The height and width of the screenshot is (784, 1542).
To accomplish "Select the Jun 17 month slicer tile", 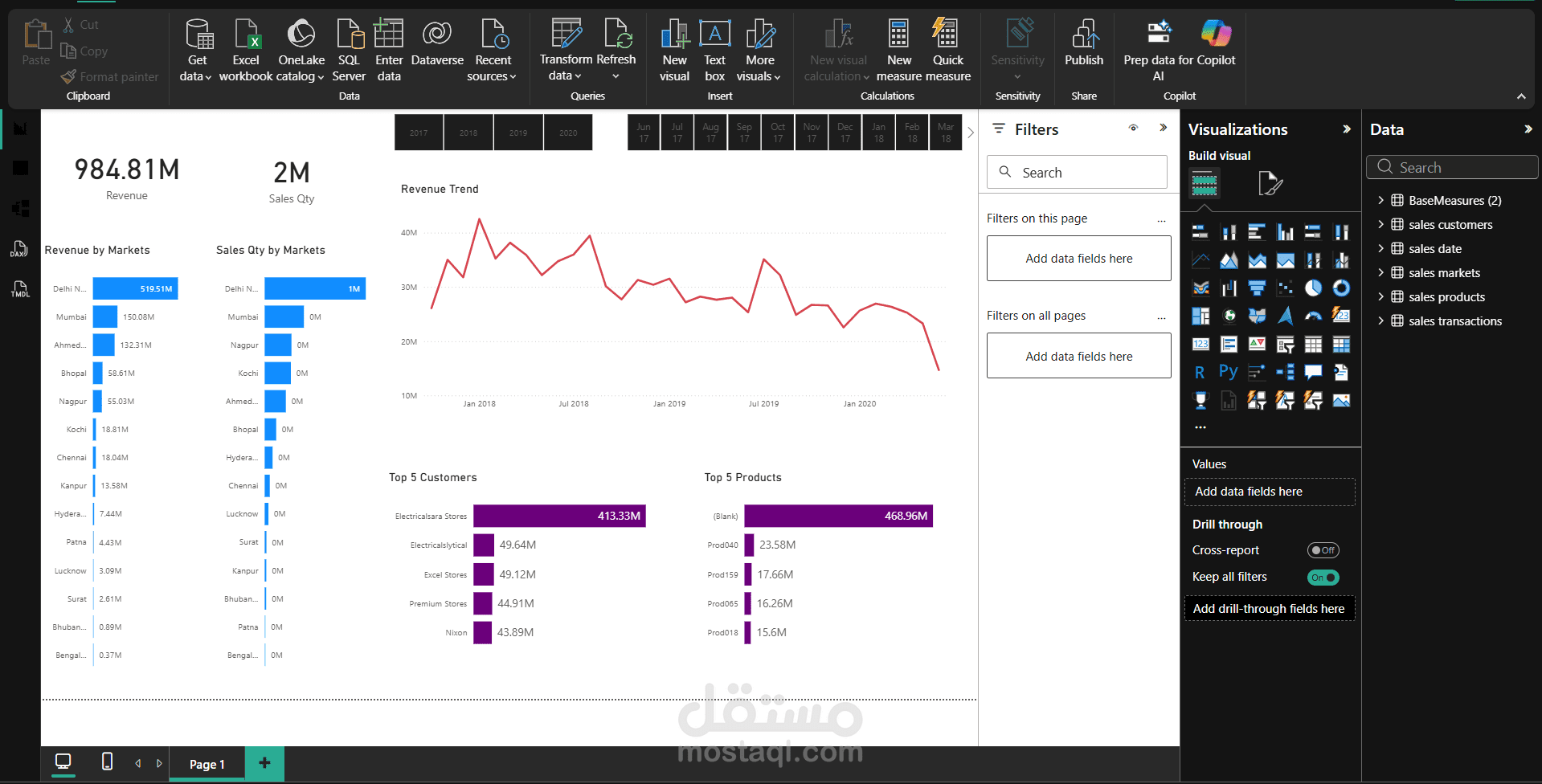I will point(644,133).
